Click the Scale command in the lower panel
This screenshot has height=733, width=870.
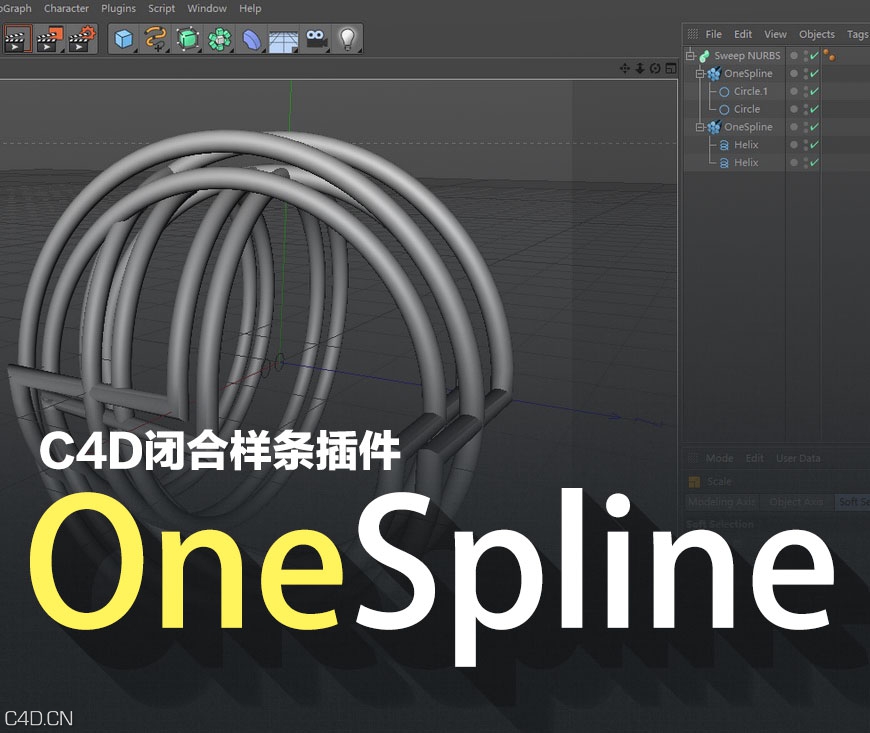[721, 481]
